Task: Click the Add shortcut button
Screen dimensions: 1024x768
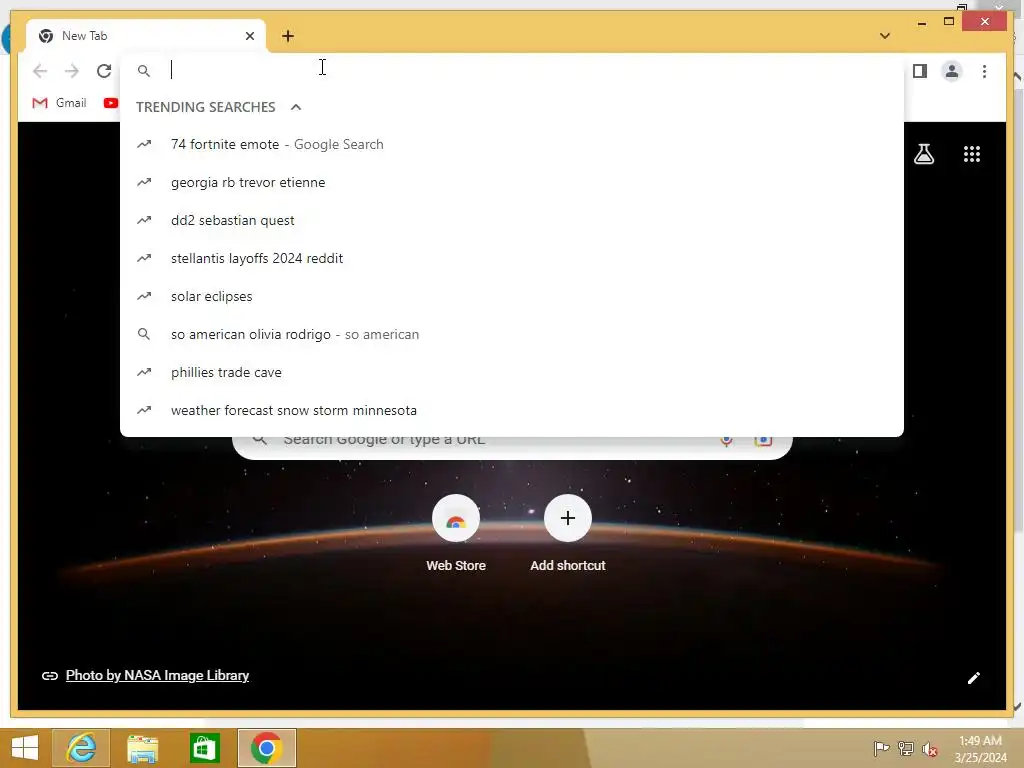Action: [568, 534]
